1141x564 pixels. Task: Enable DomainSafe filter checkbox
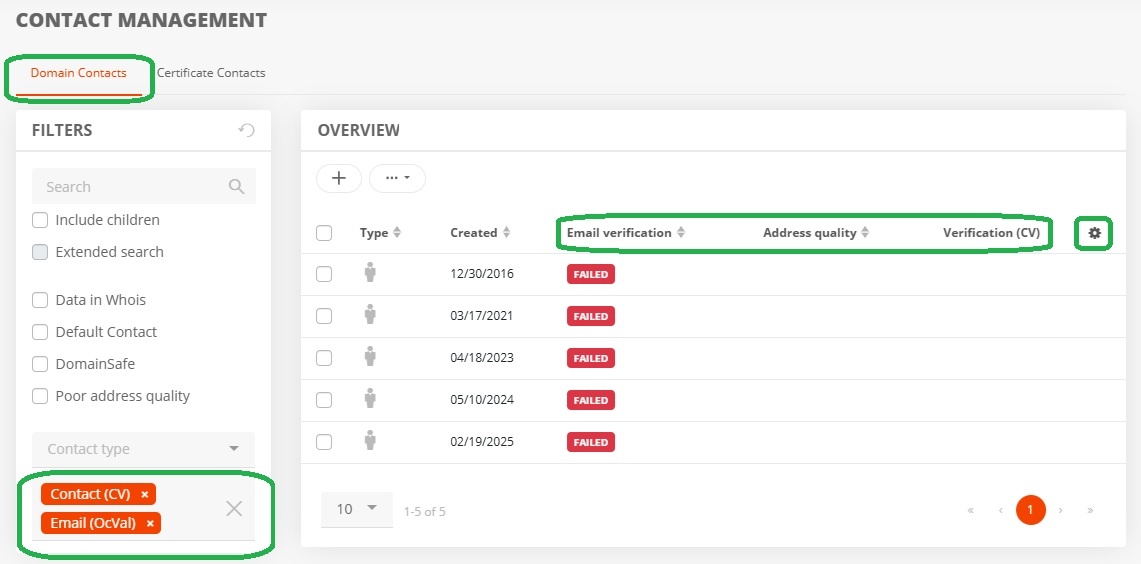pyautogui.click(x=40, y=364)
